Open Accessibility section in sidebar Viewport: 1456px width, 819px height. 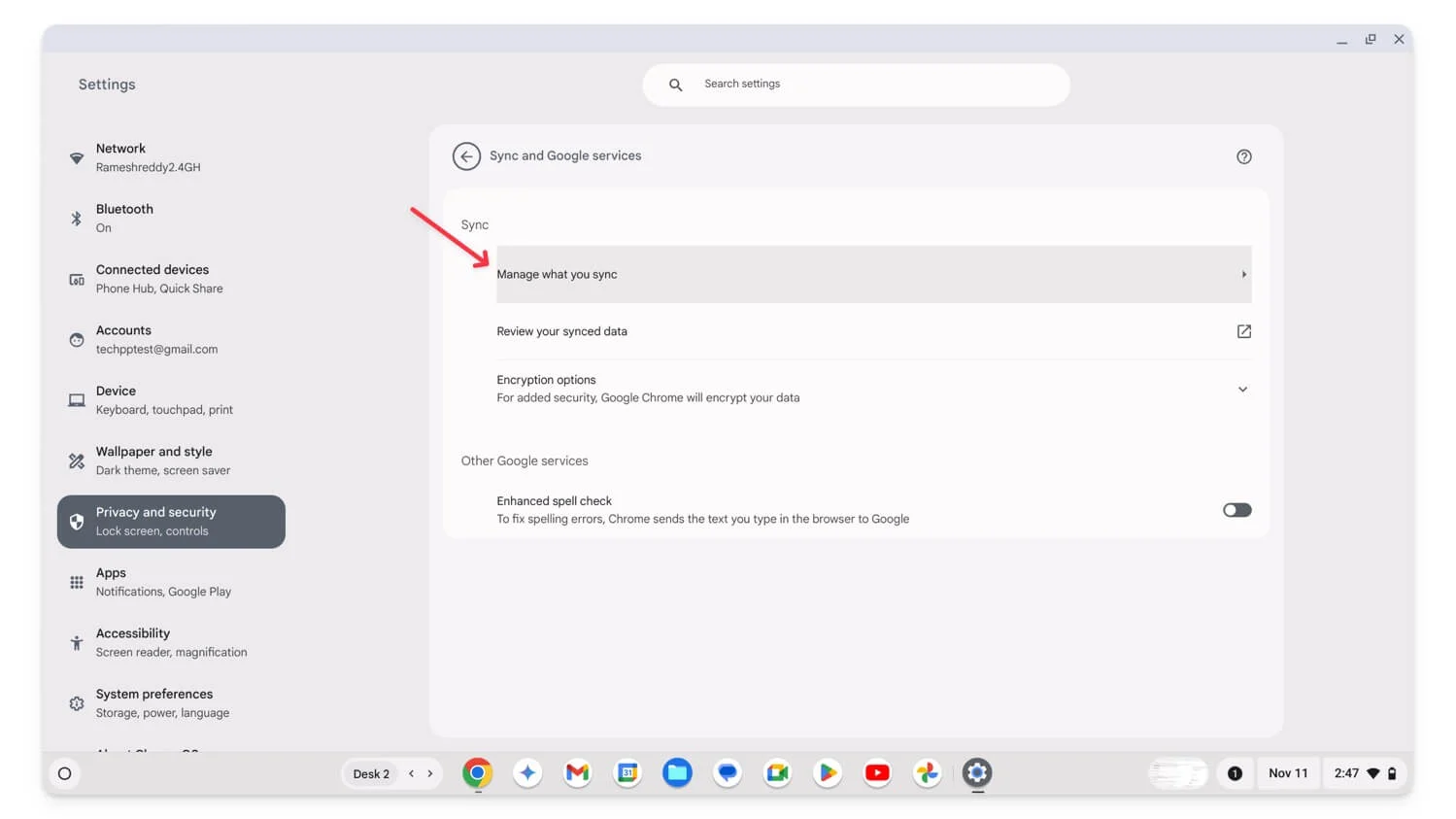(171, 643)
